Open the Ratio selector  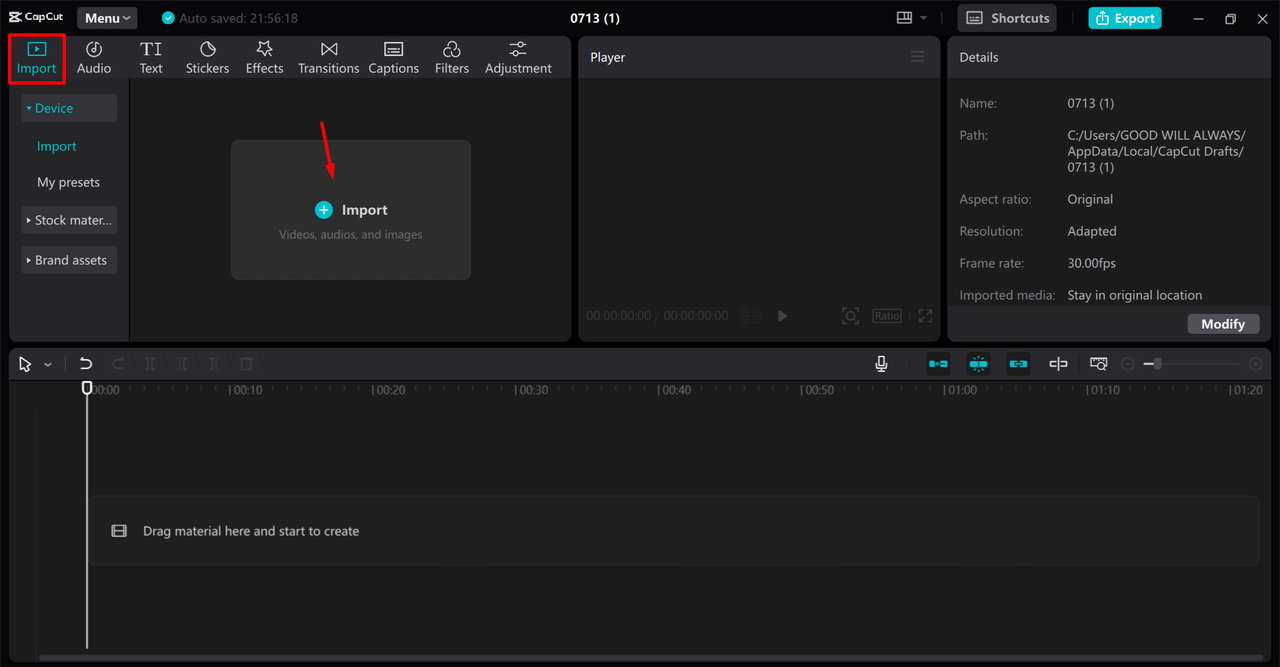pos(887,316)
